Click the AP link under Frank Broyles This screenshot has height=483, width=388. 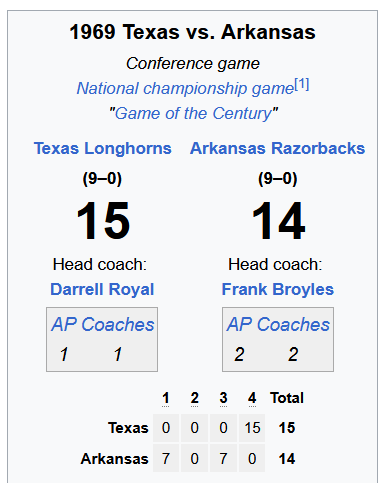239,324
